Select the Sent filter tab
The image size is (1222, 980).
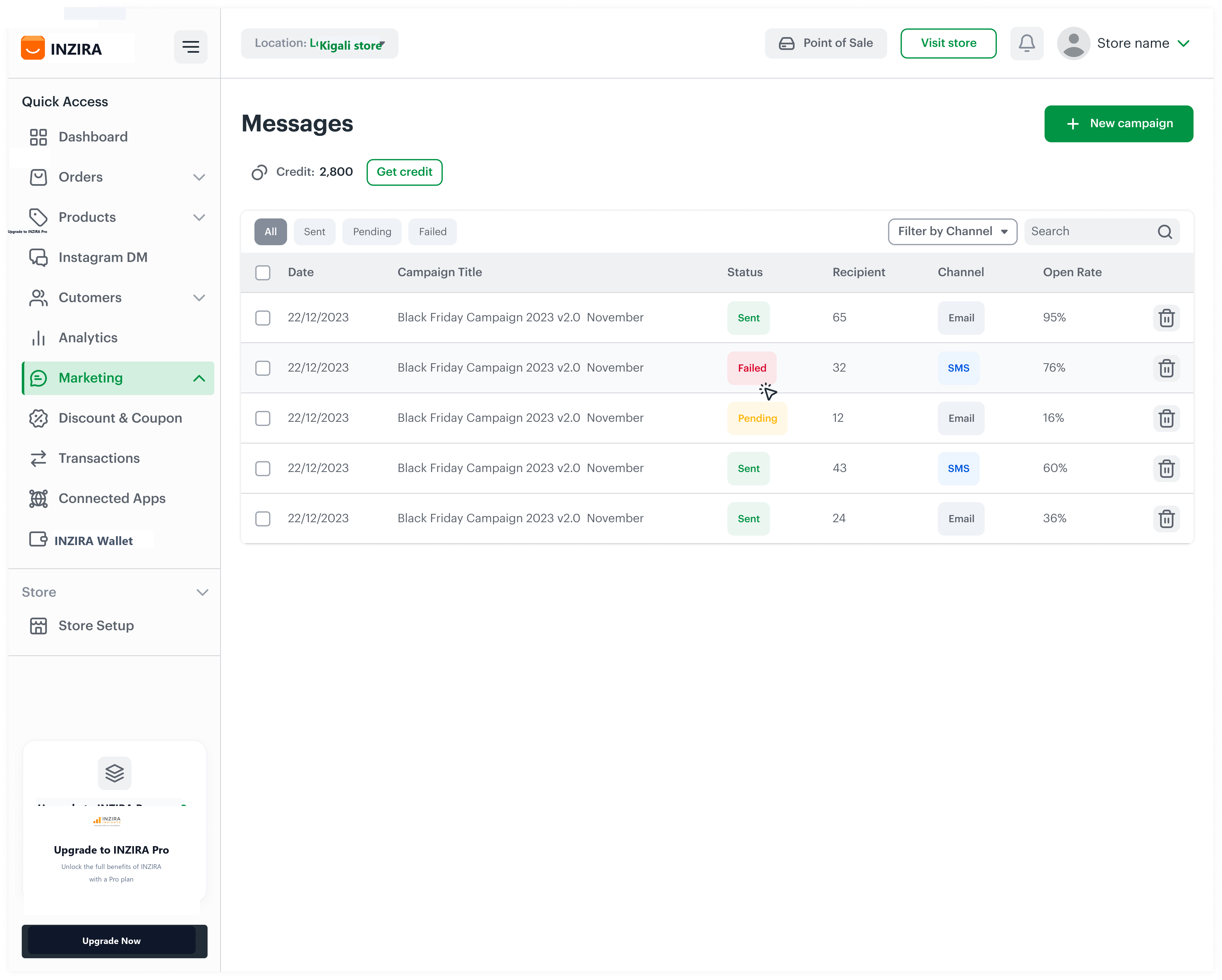pos(315,232)
